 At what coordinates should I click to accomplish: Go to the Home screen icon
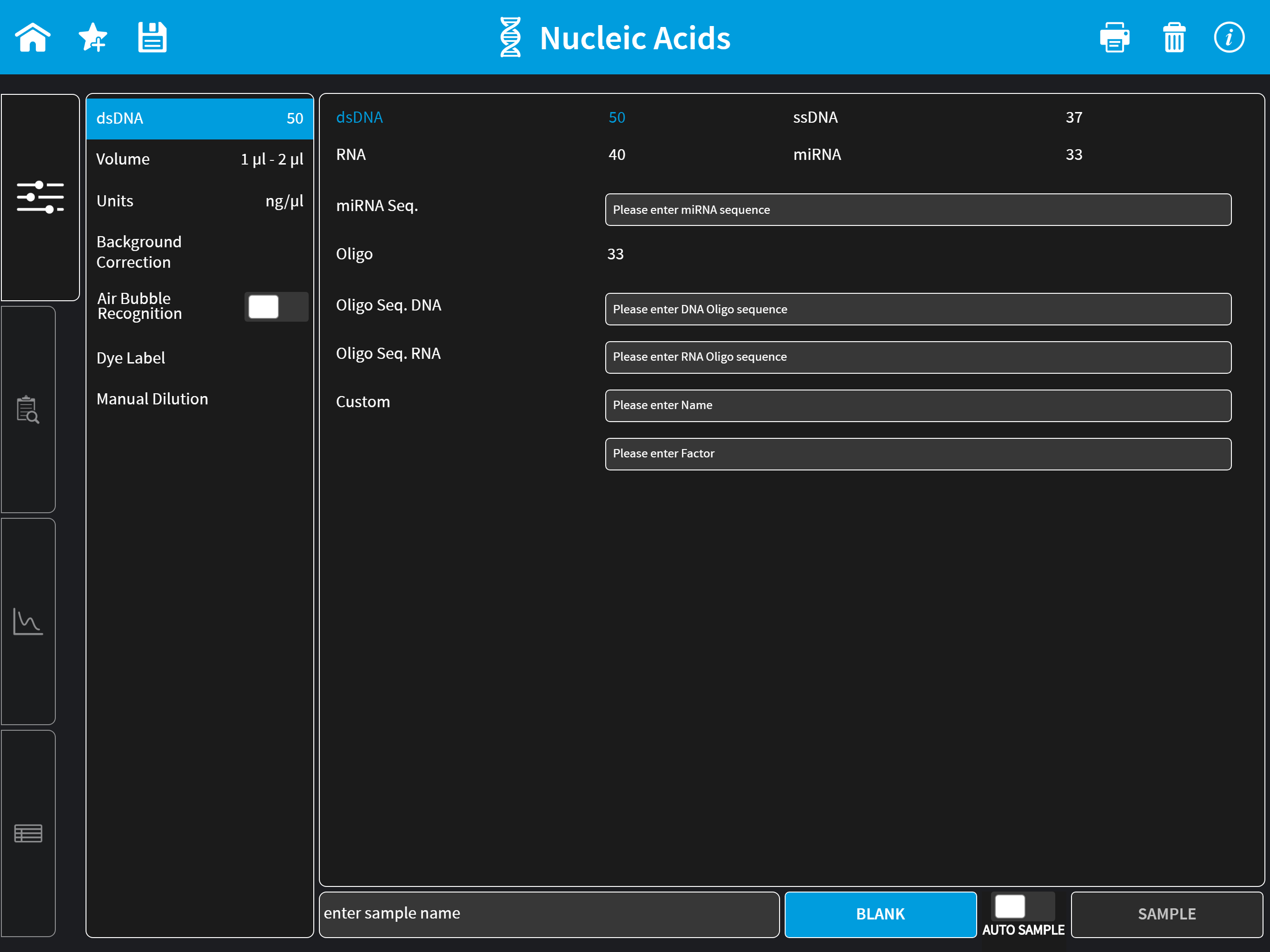(x=33, y=37)
